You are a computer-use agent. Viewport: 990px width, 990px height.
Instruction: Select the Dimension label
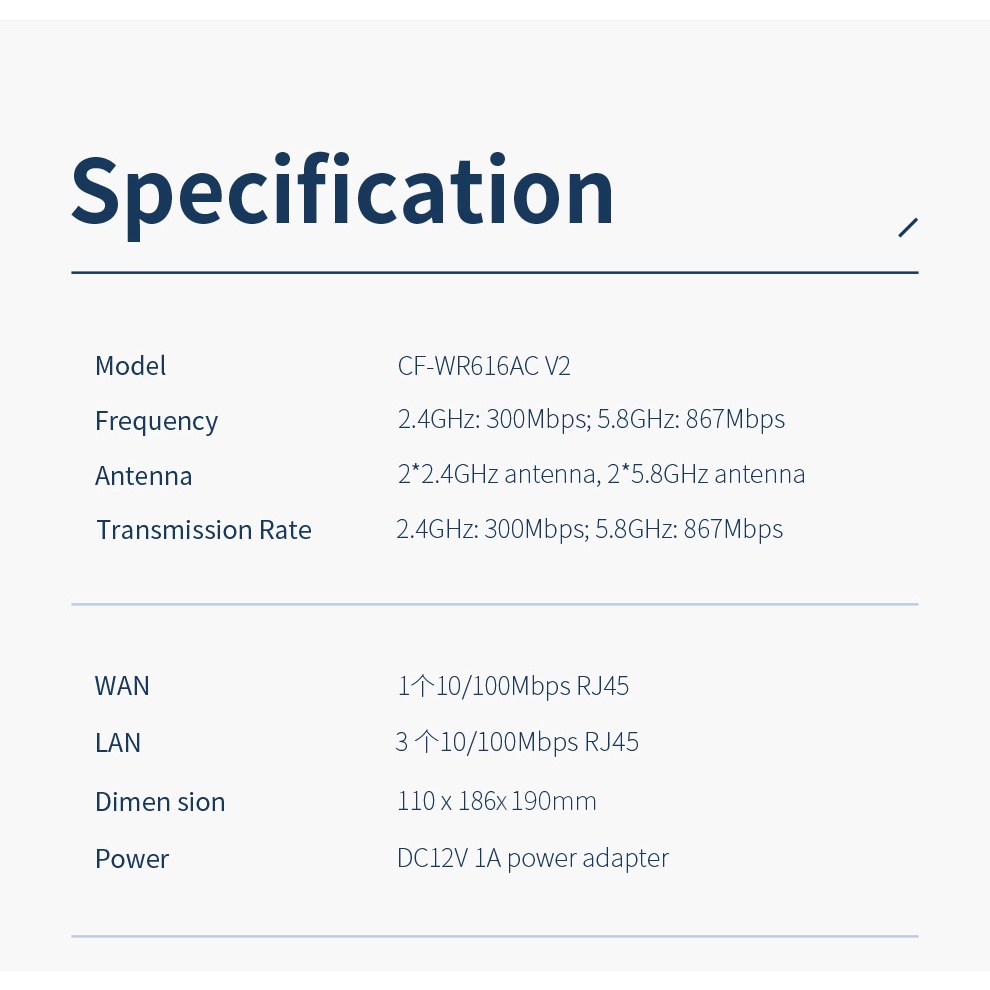[x=160, y=802]
